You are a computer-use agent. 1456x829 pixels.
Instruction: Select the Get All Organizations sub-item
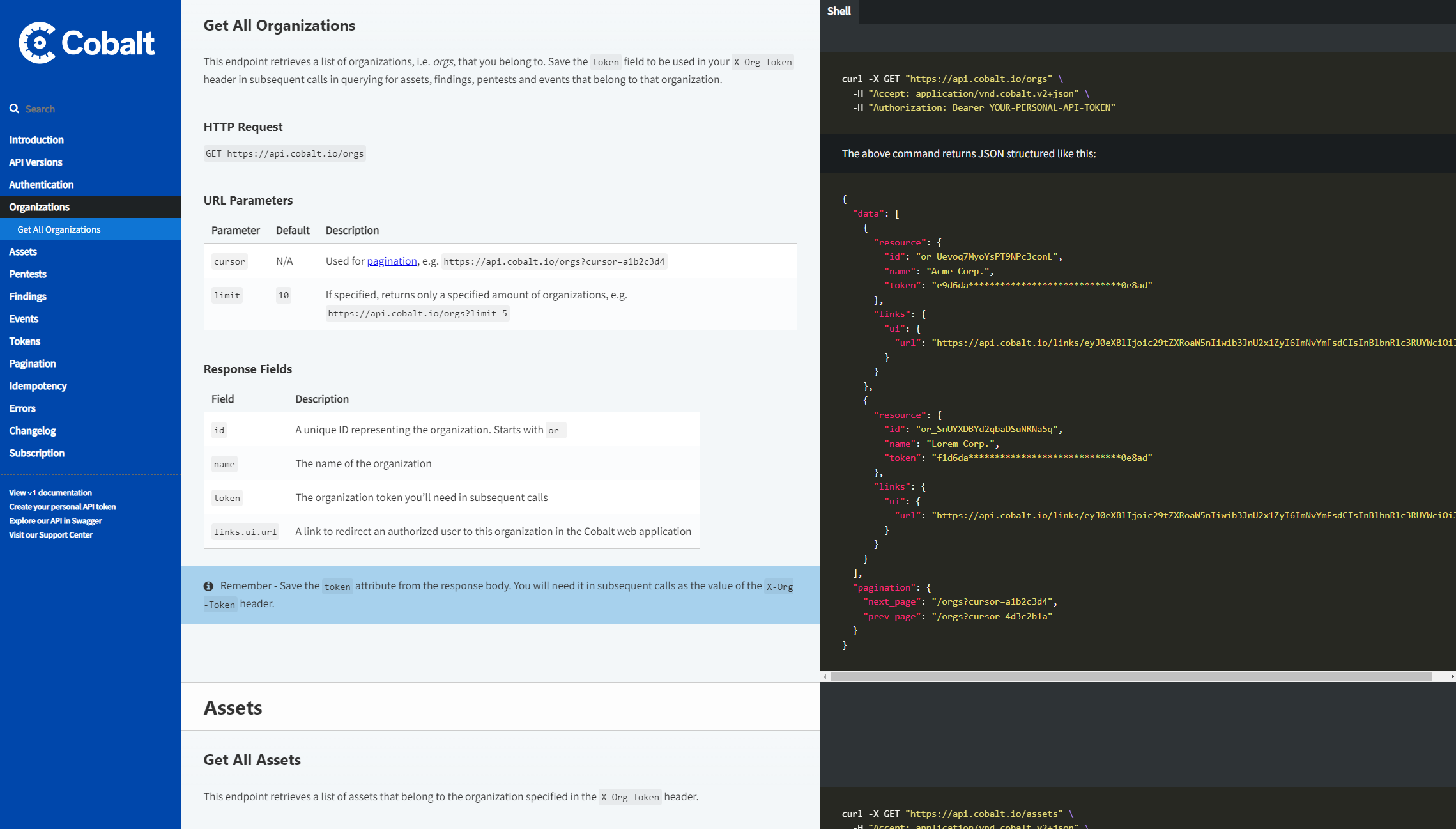[x=59, y=229]
